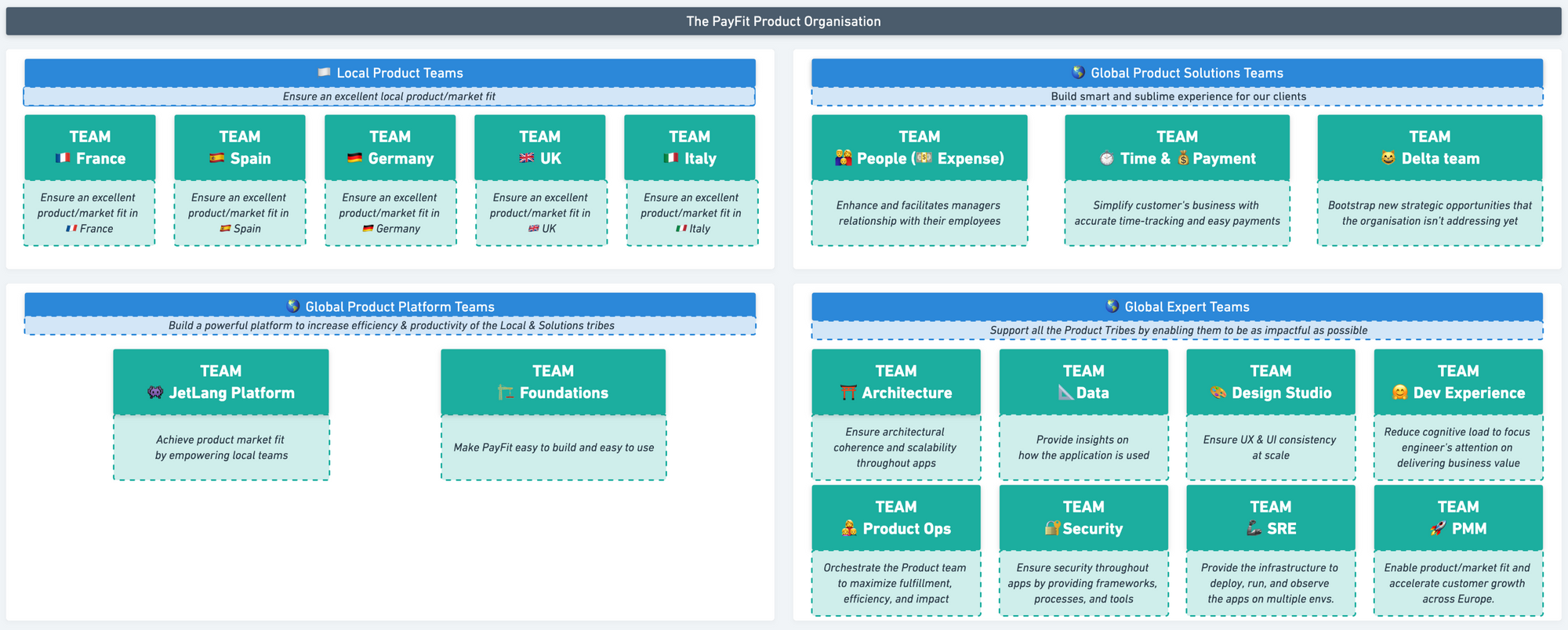
Task: Click the "Dev Experience" team name
Action: [x=1468, y=393]
